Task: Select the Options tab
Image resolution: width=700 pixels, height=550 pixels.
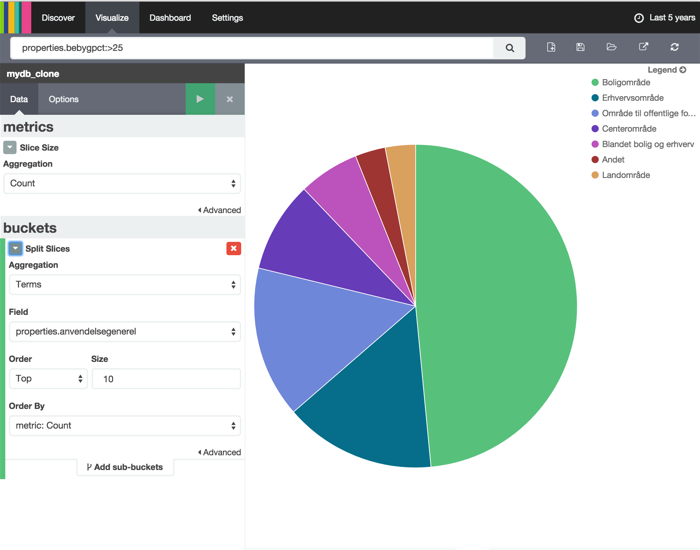Action: pos(63,99)
